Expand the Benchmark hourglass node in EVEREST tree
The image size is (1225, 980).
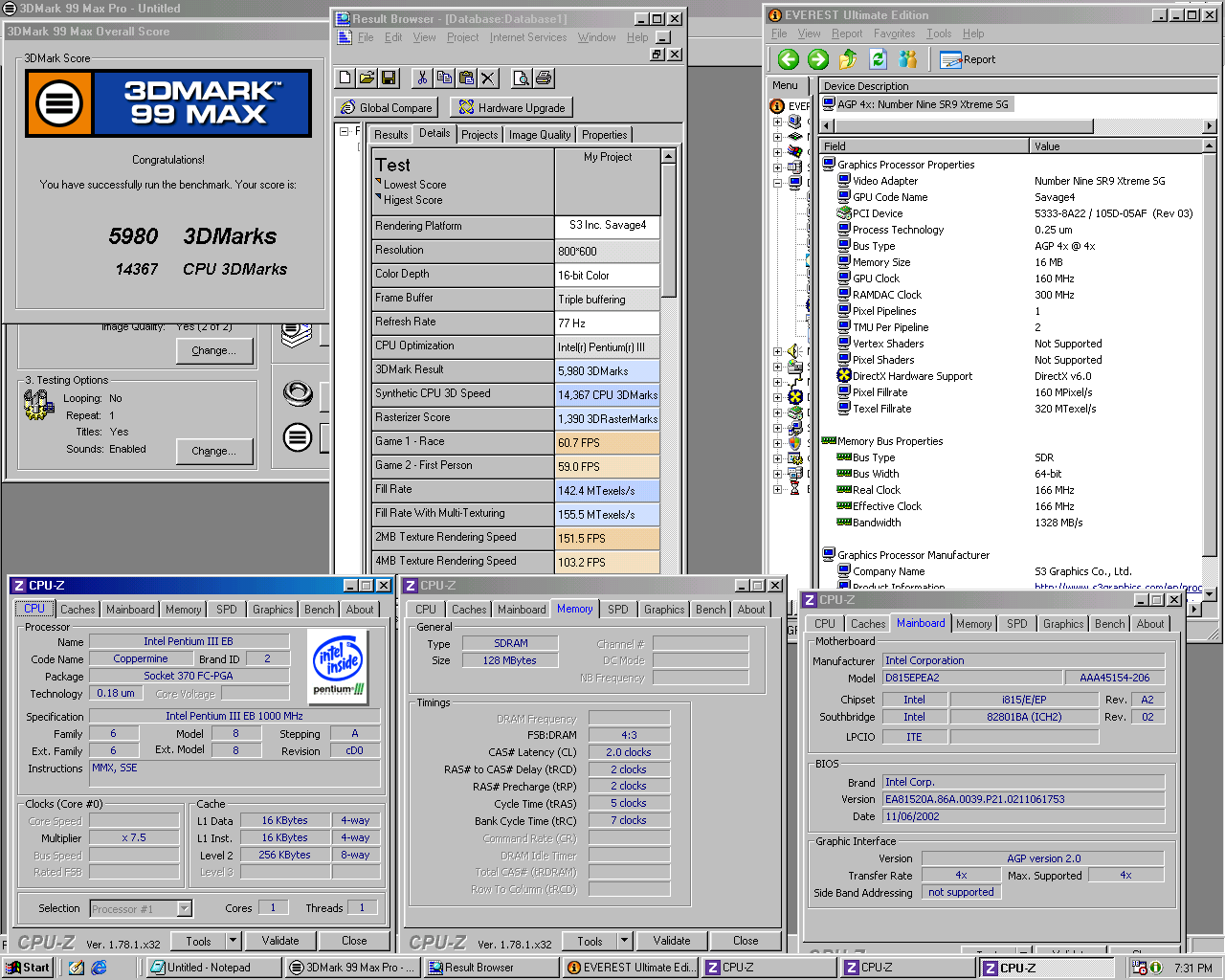(x=778, y=489)
